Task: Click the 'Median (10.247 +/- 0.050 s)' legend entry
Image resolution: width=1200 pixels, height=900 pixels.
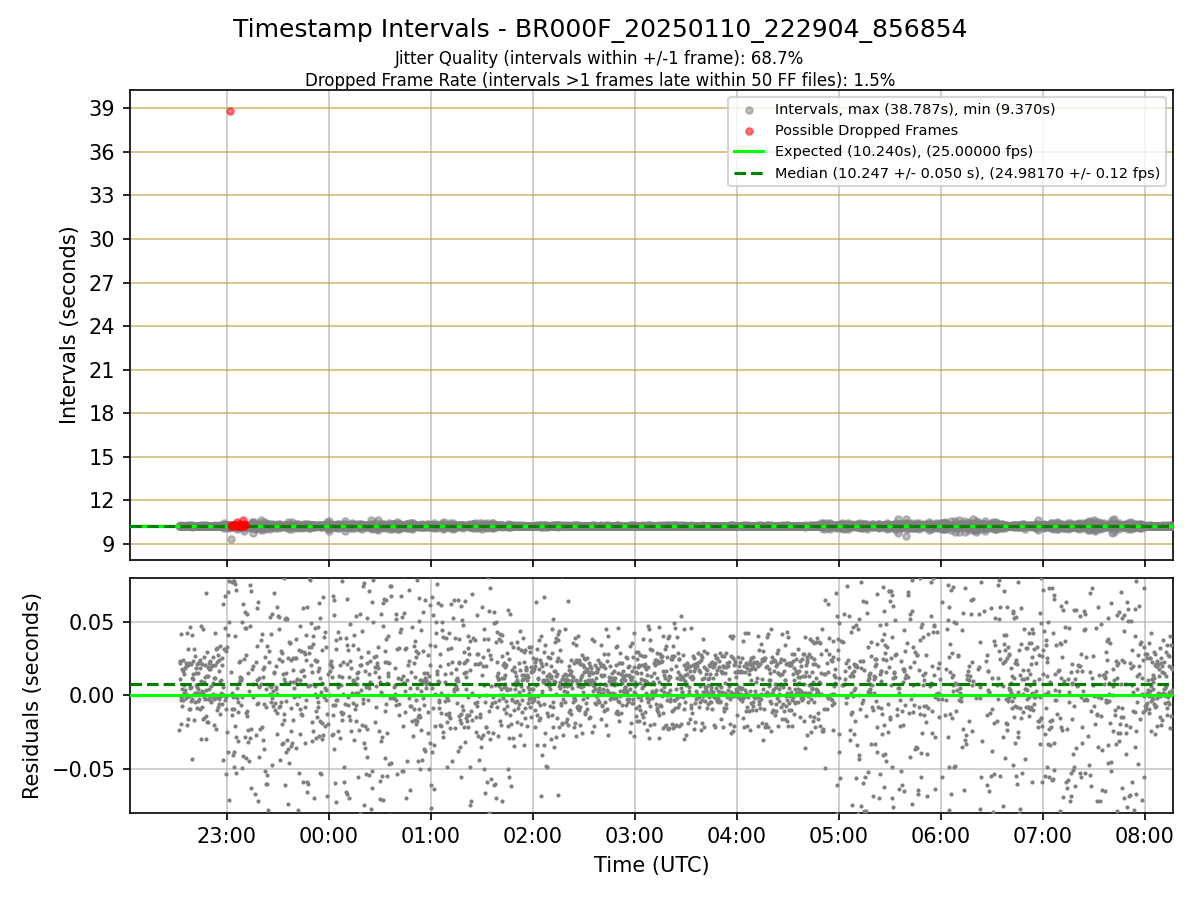Action: [x=967, y=173]
